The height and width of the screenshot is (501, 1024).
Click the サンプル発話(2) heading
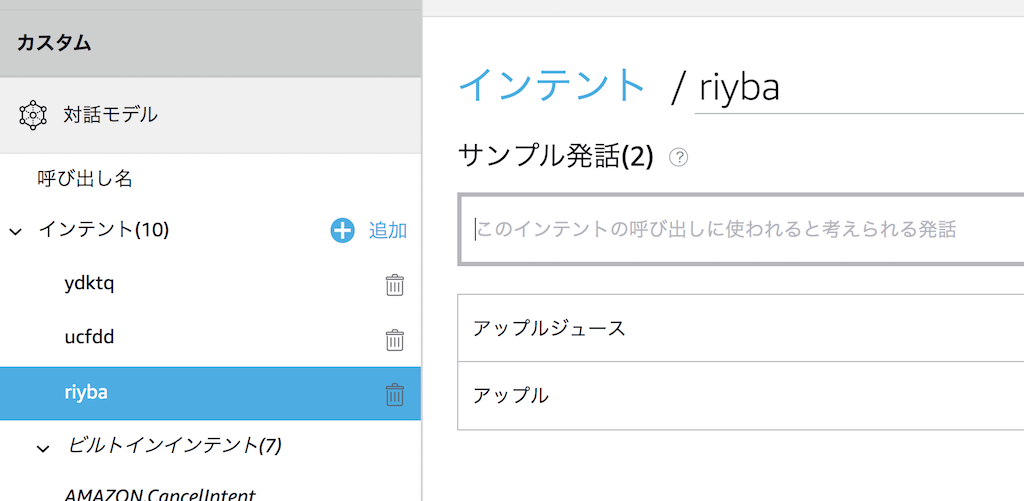coord(556,157)
